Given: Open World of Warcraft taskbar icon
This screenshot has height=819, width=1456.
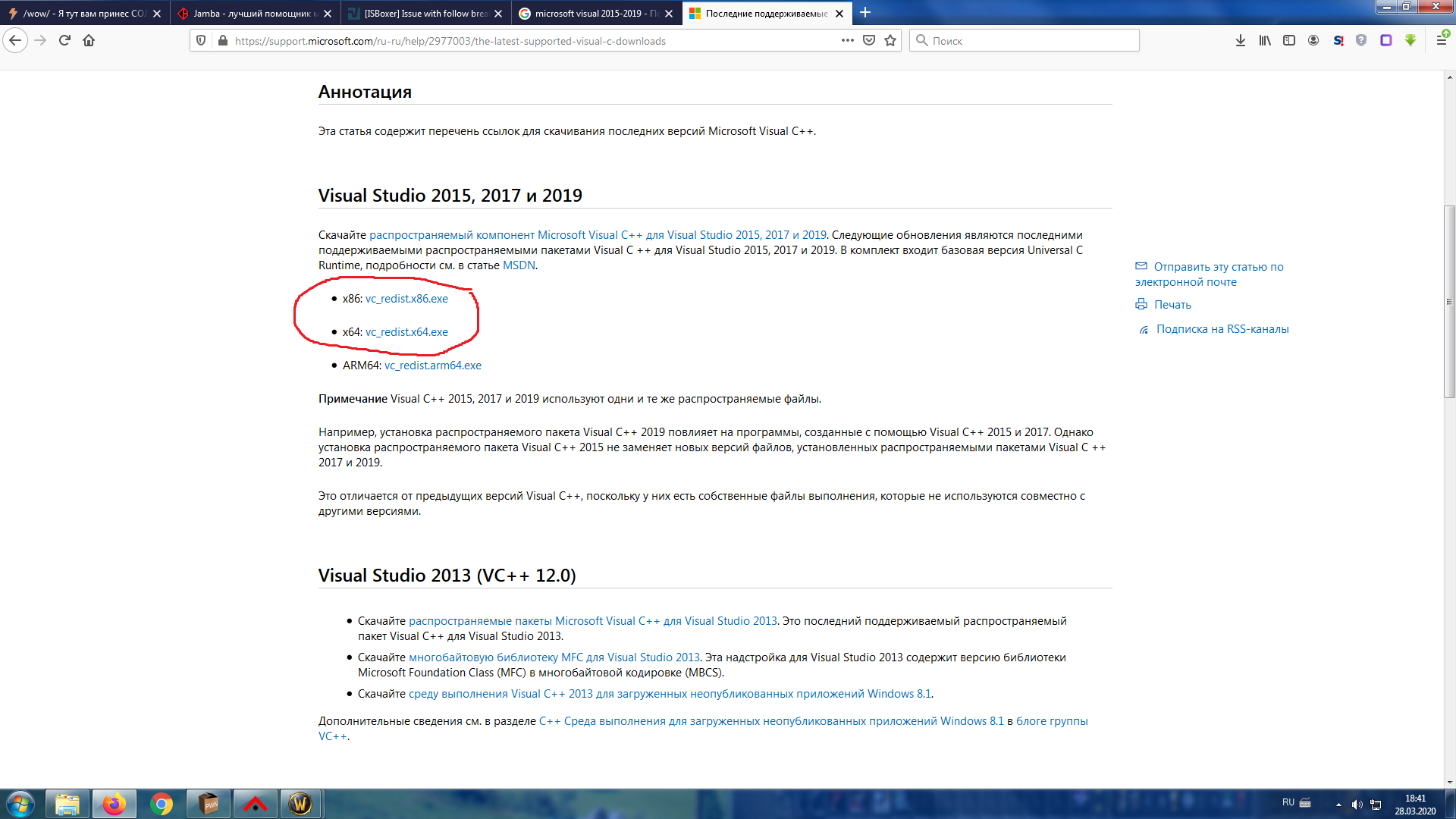Looking at the screenshot, I should (301, 804).
